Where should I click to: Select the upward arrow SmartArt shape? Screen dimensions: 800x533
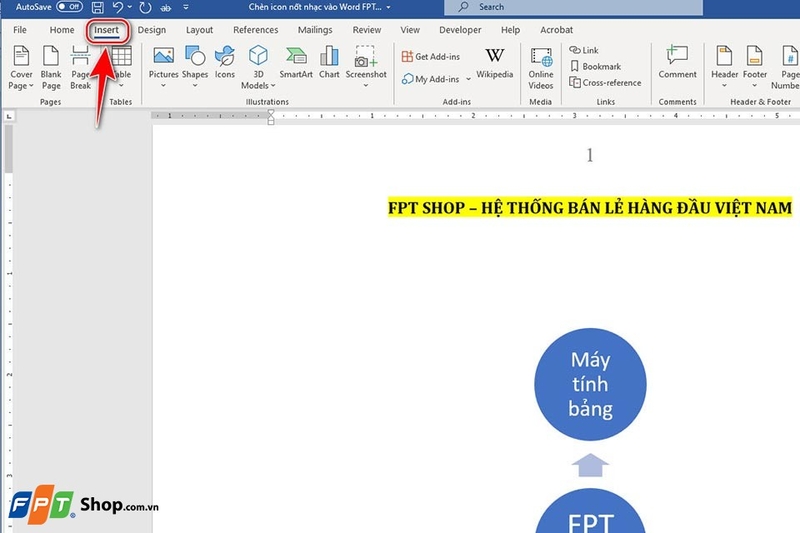coord(590,465)
